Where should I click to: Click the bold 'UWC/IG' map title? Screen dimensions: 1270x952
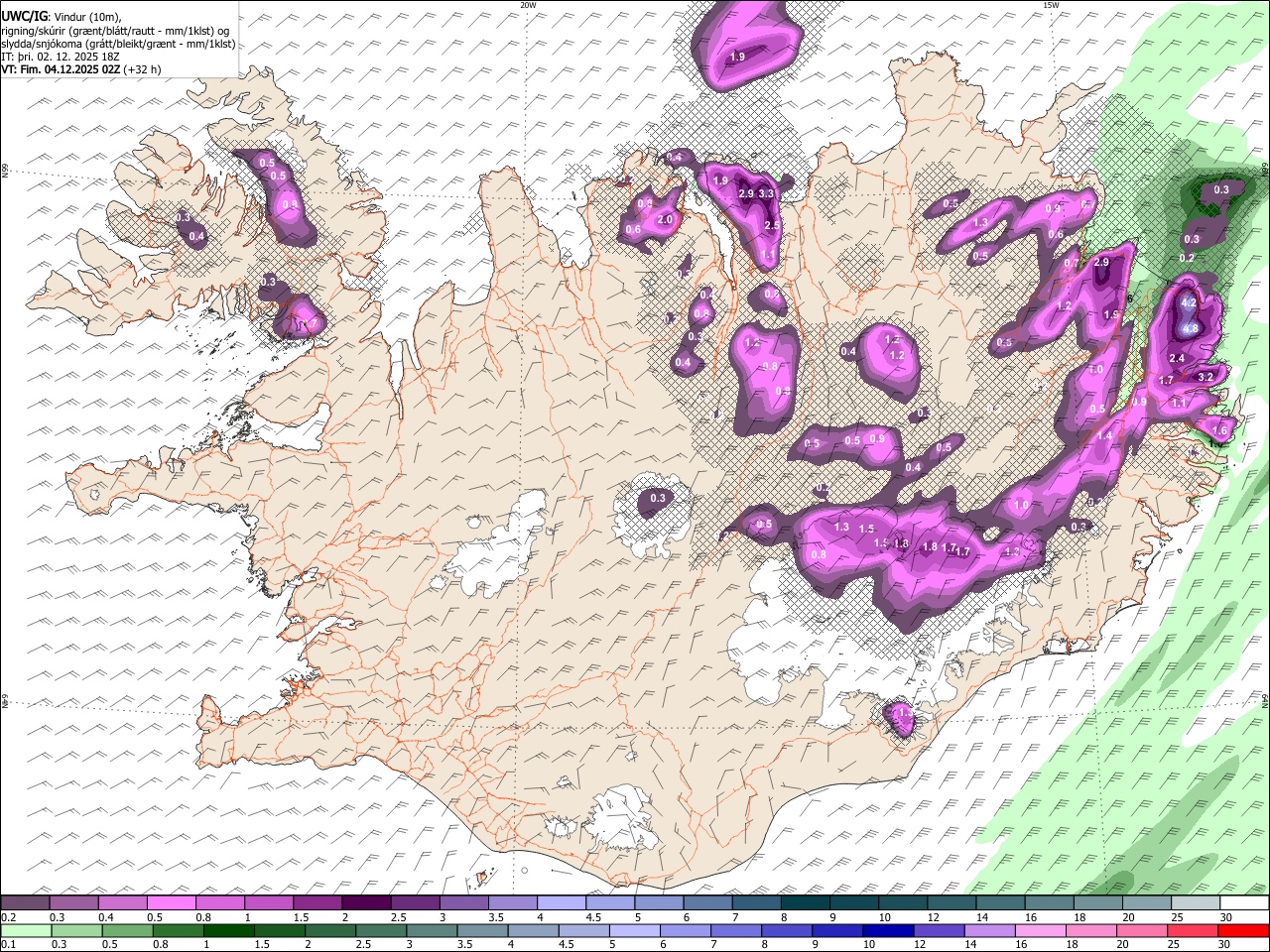[x=22, y=17]
